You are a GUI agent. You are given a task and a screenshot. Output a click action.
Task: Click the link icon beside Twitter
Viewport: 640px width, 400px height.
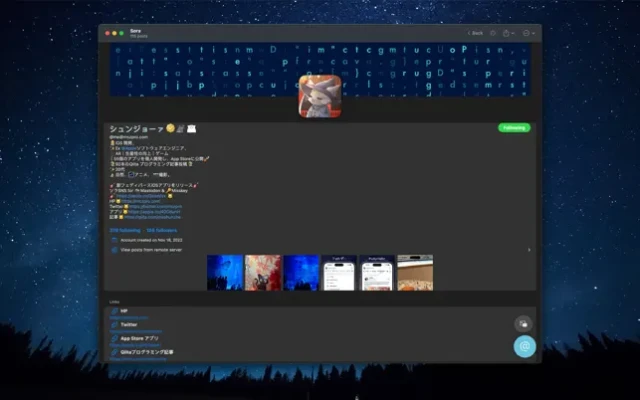pos(115,324)
